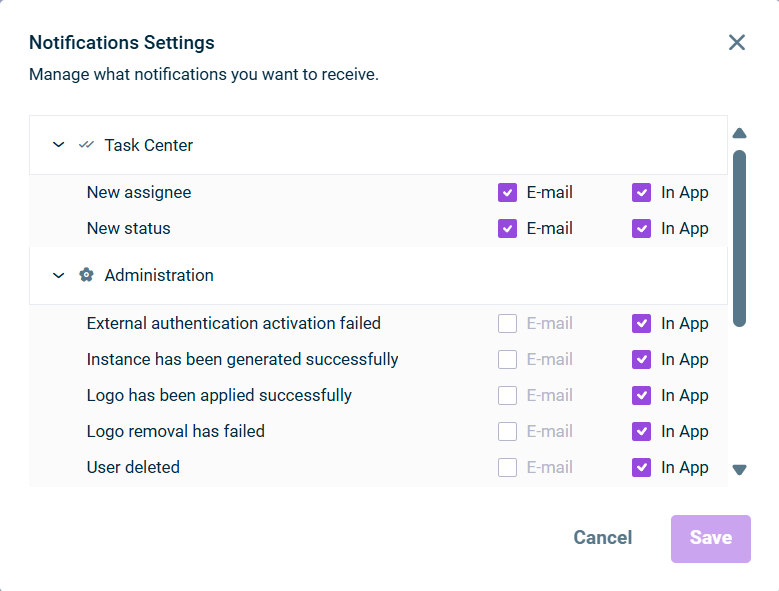Image resolution: width=779 pixels, height=591 pixels.
Task: Close the Notifications Settings dialog
Action: tap(737, 42)
